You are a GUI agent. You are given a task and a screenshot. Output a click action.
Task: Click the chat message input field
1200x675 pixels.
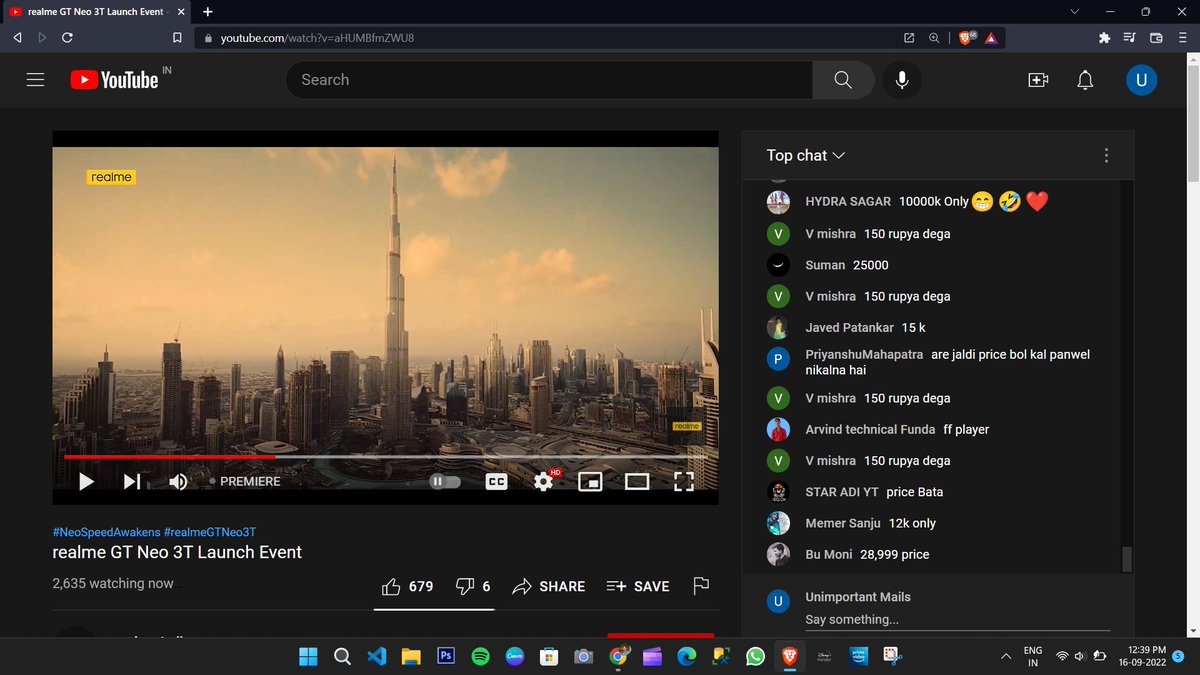(957, 620)
